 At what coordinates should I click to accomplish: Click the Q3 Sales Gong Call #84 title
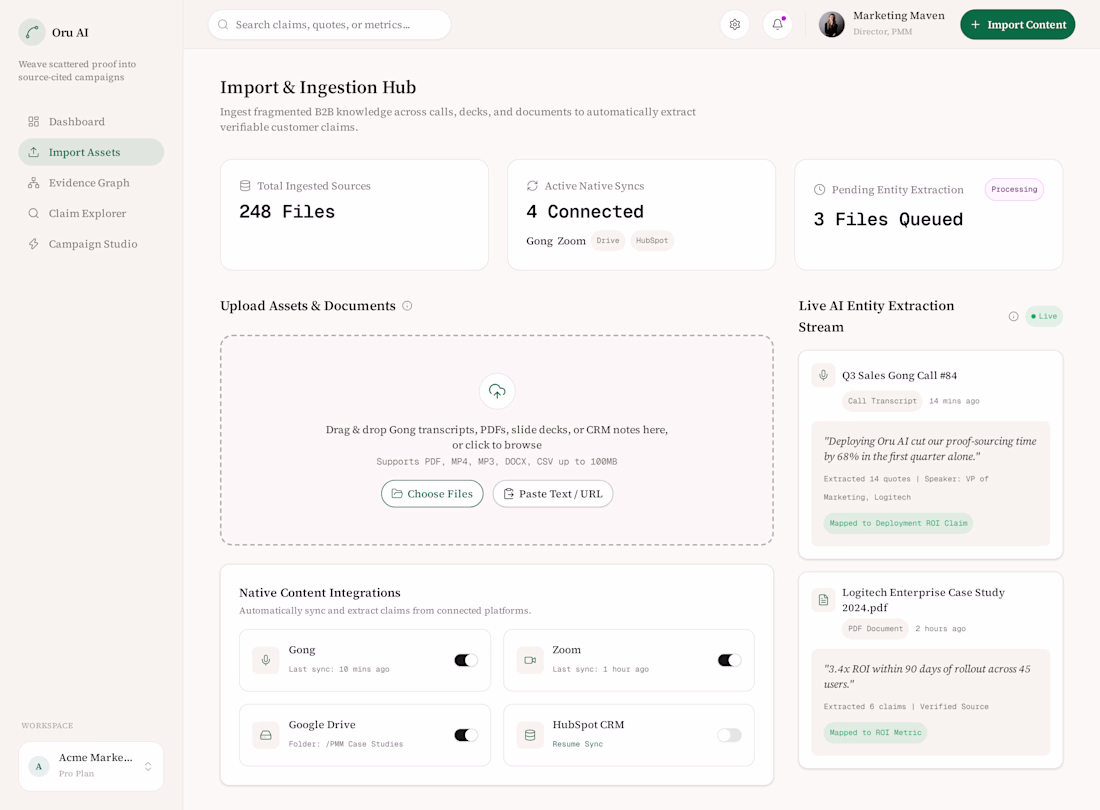pyautogui.click(x=899, y=375)
